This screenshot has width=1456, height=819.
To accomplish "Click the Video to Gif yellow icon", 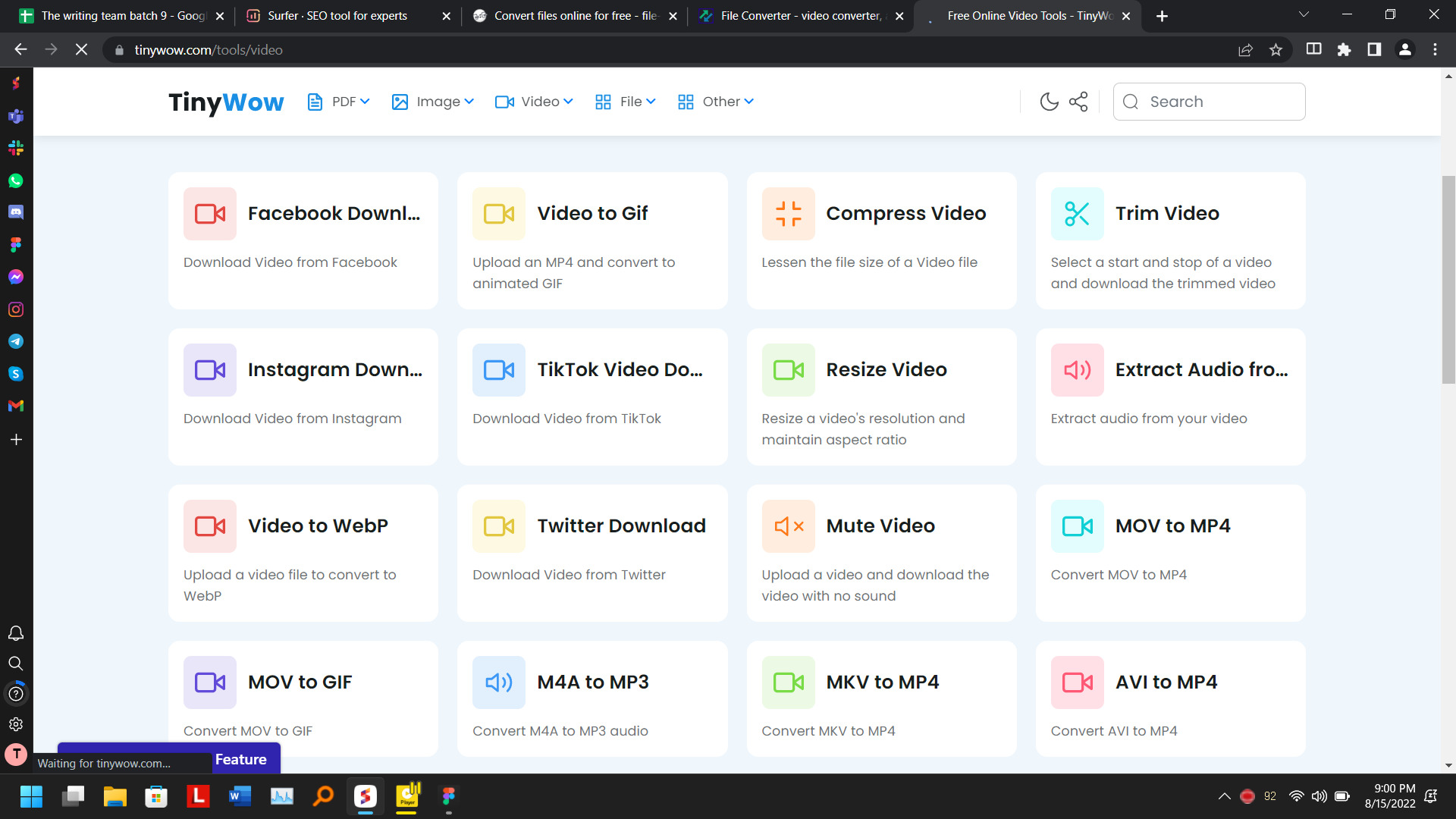I will click(499, 214).
